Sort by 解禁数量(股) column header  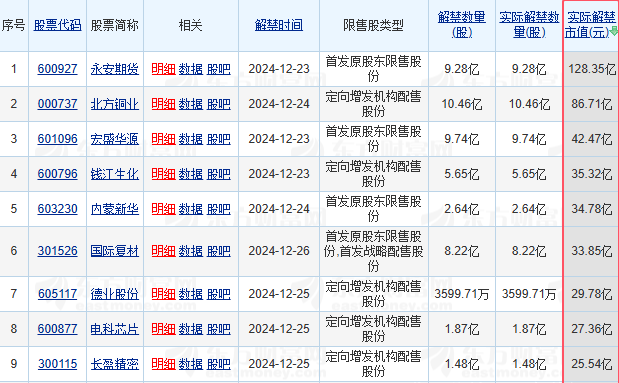[461, 24]
